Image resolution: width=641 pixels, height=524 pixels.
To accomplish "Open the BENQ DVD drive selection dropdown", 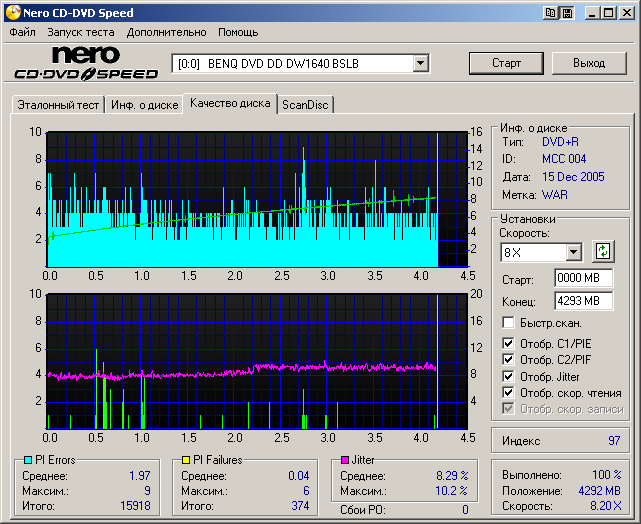I will pos(421,64).
